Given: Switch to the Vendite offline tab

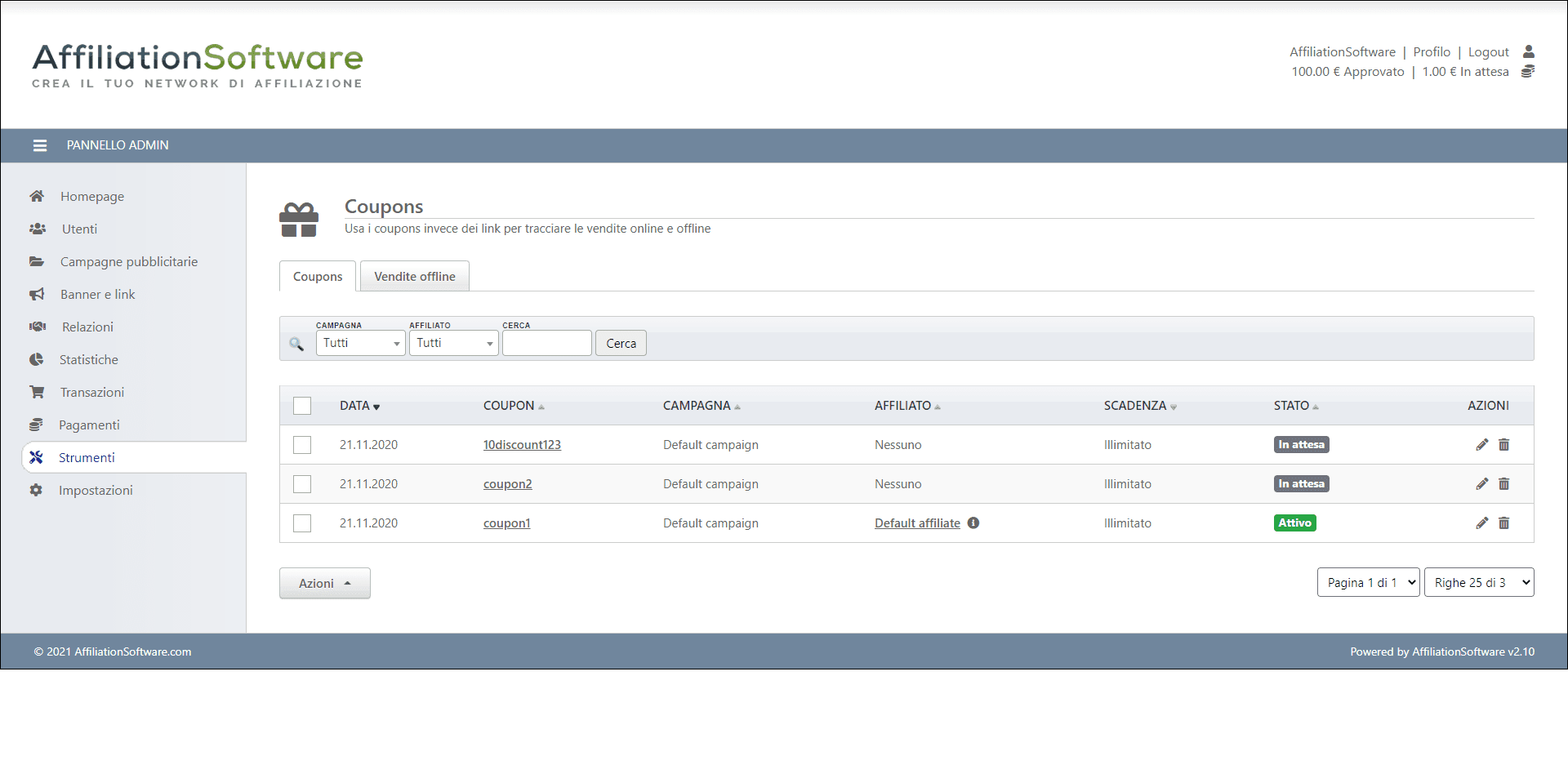Looking at the screenshot, I should pyautogui.click(x=414, y=277).
